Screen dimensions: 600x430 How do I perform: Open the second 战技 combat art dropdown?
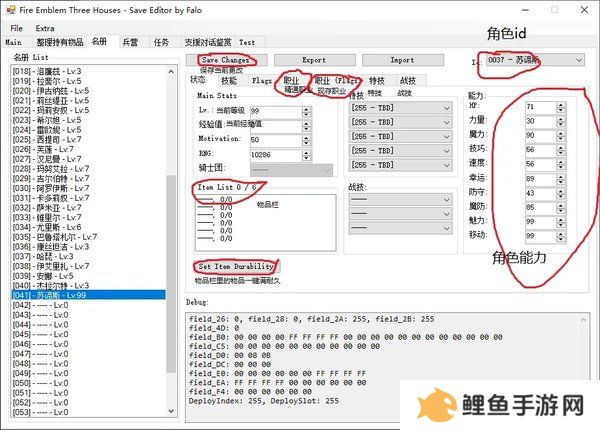(401, 213)
